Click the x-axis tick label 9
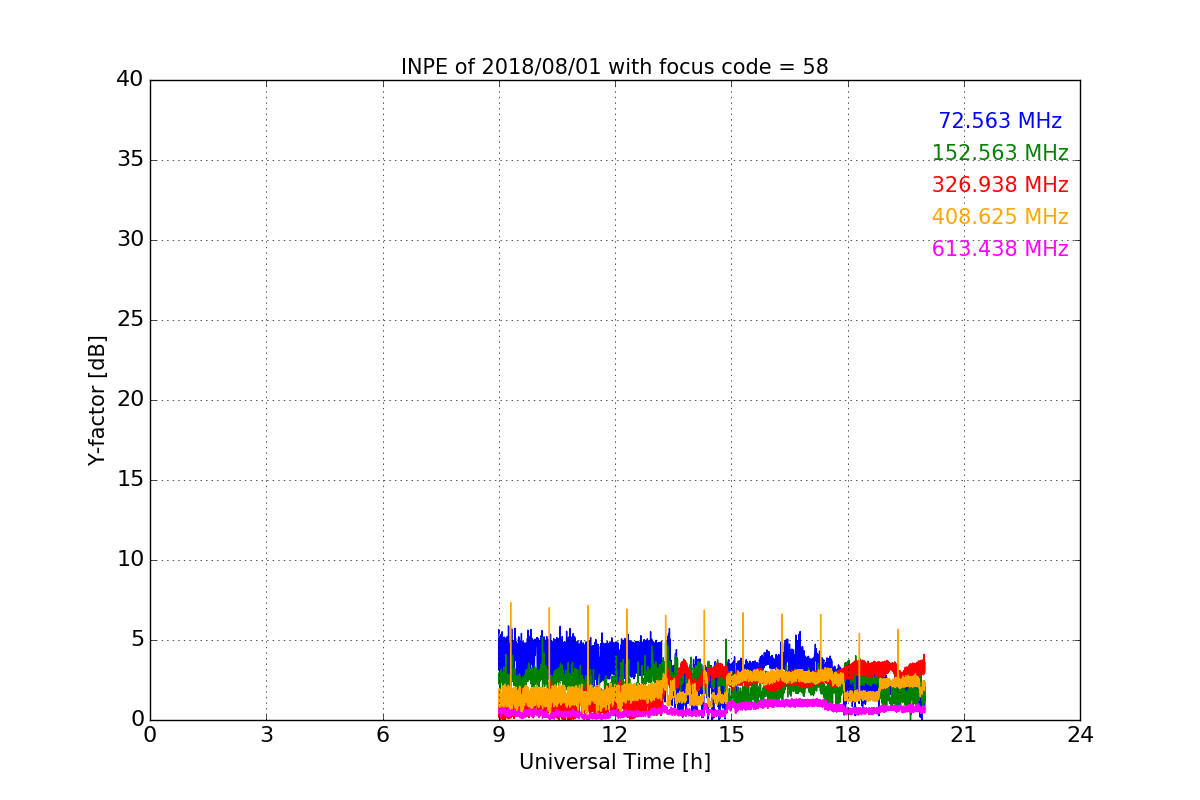 (x=499, y=735)
